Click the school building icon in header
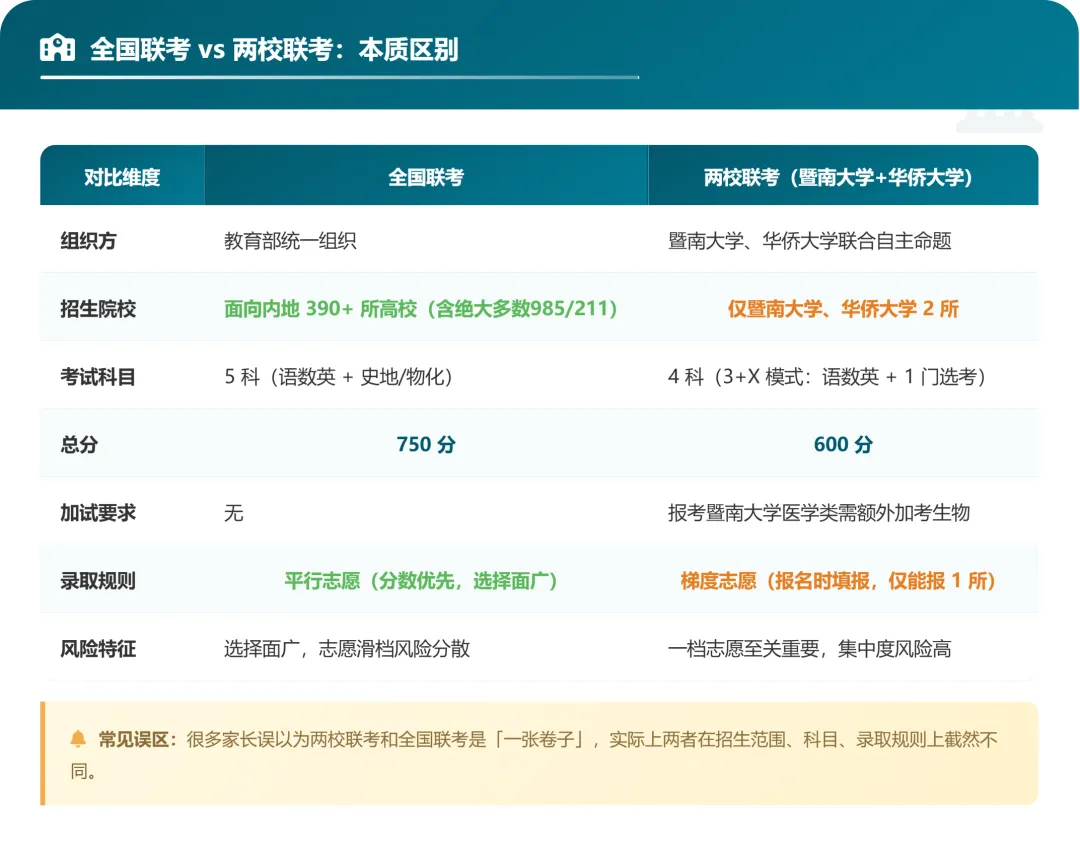Viewport: 1080px width, 841px height. pos(57,48)
